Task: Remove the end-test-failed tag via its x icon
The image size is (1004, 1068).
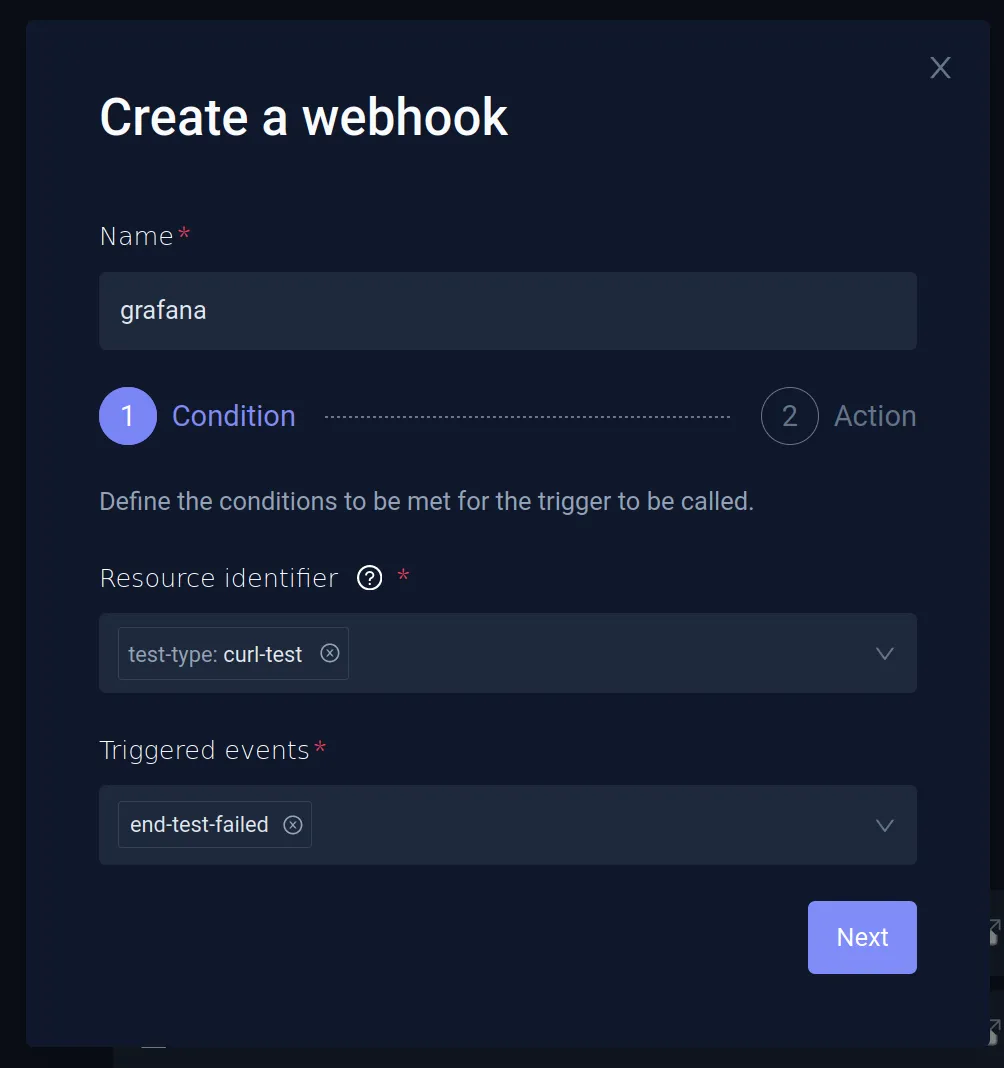Action: tap(292, 824)
